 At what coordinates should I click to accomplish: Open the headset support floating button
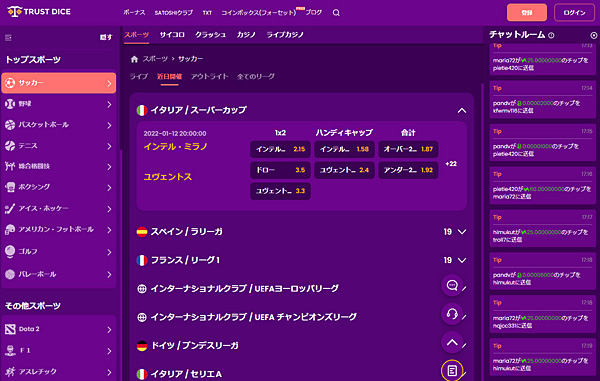(x=452, y=314)
